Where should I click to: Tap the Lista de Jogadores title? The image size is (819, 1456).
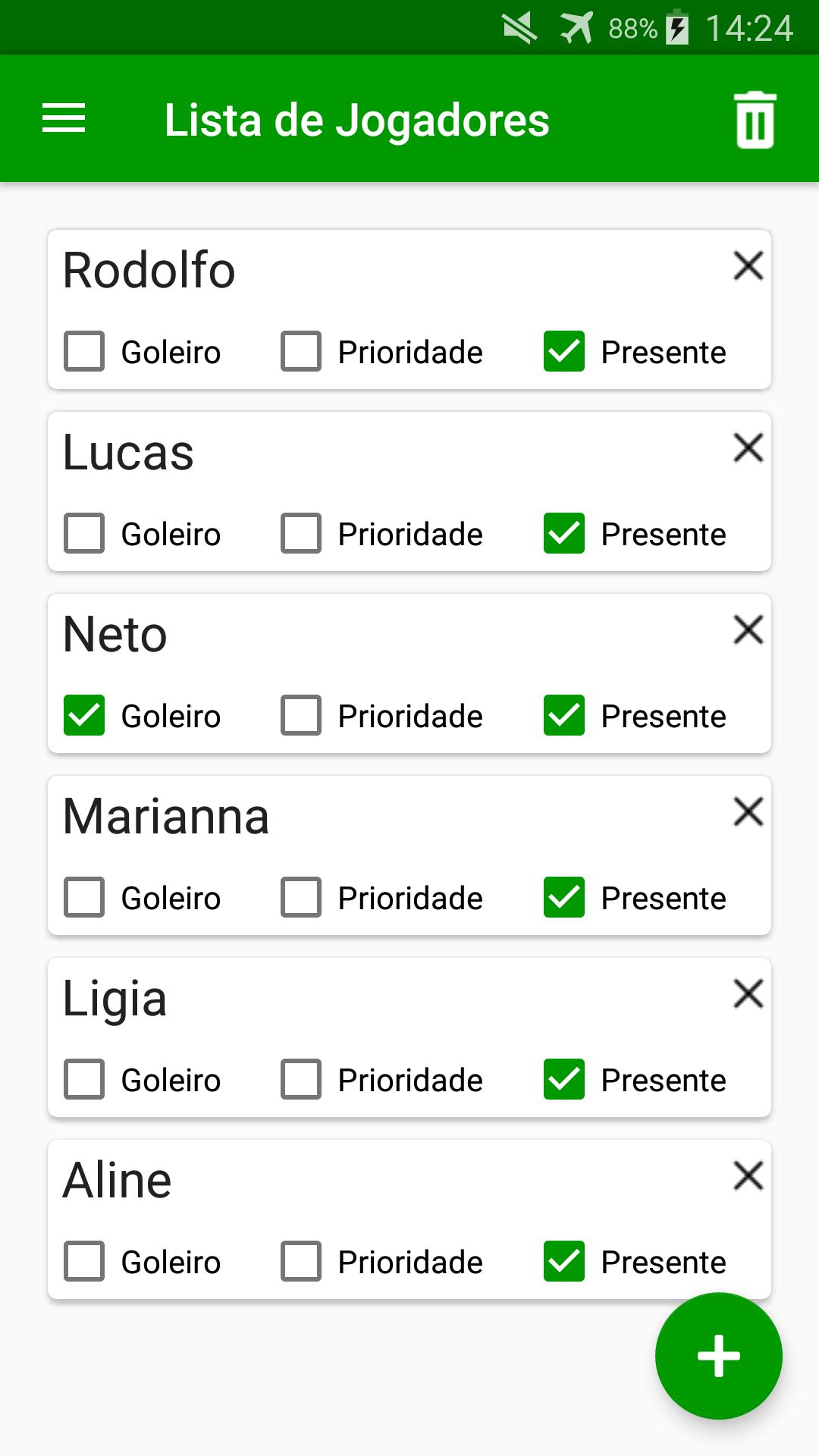356,120
